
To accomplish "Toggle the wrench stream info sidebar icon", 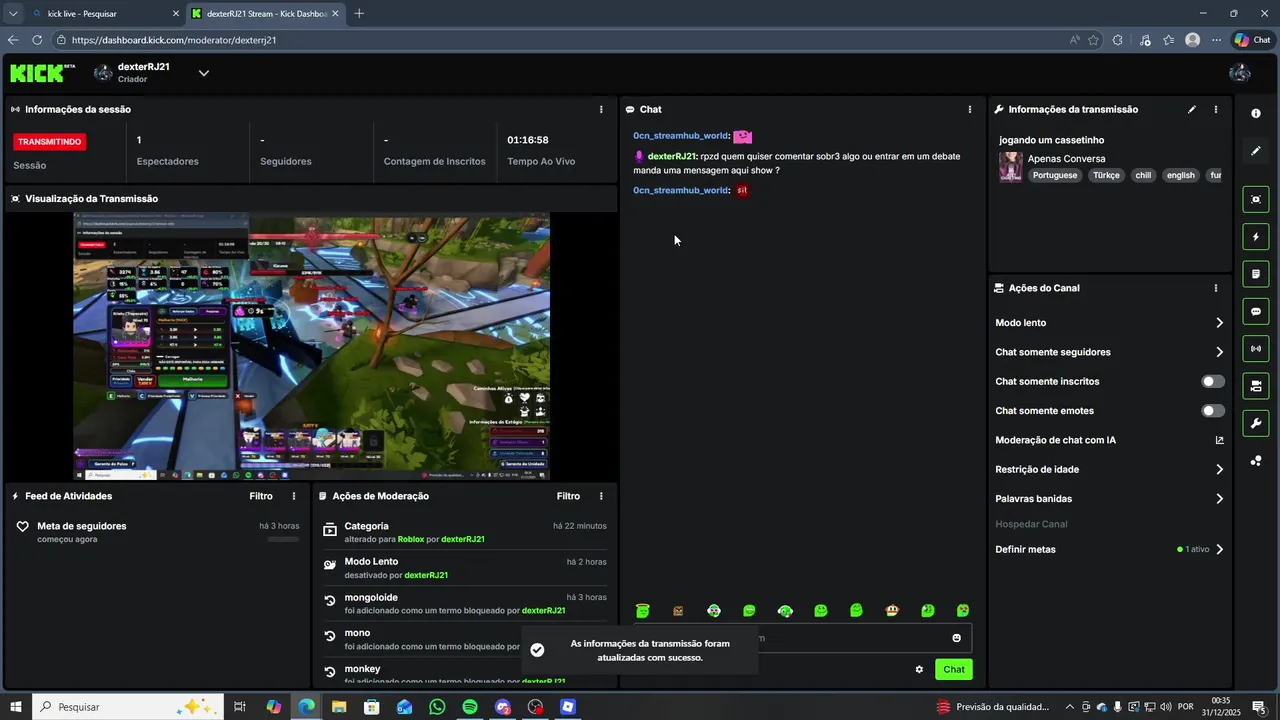I will [x=1256, y=423].
